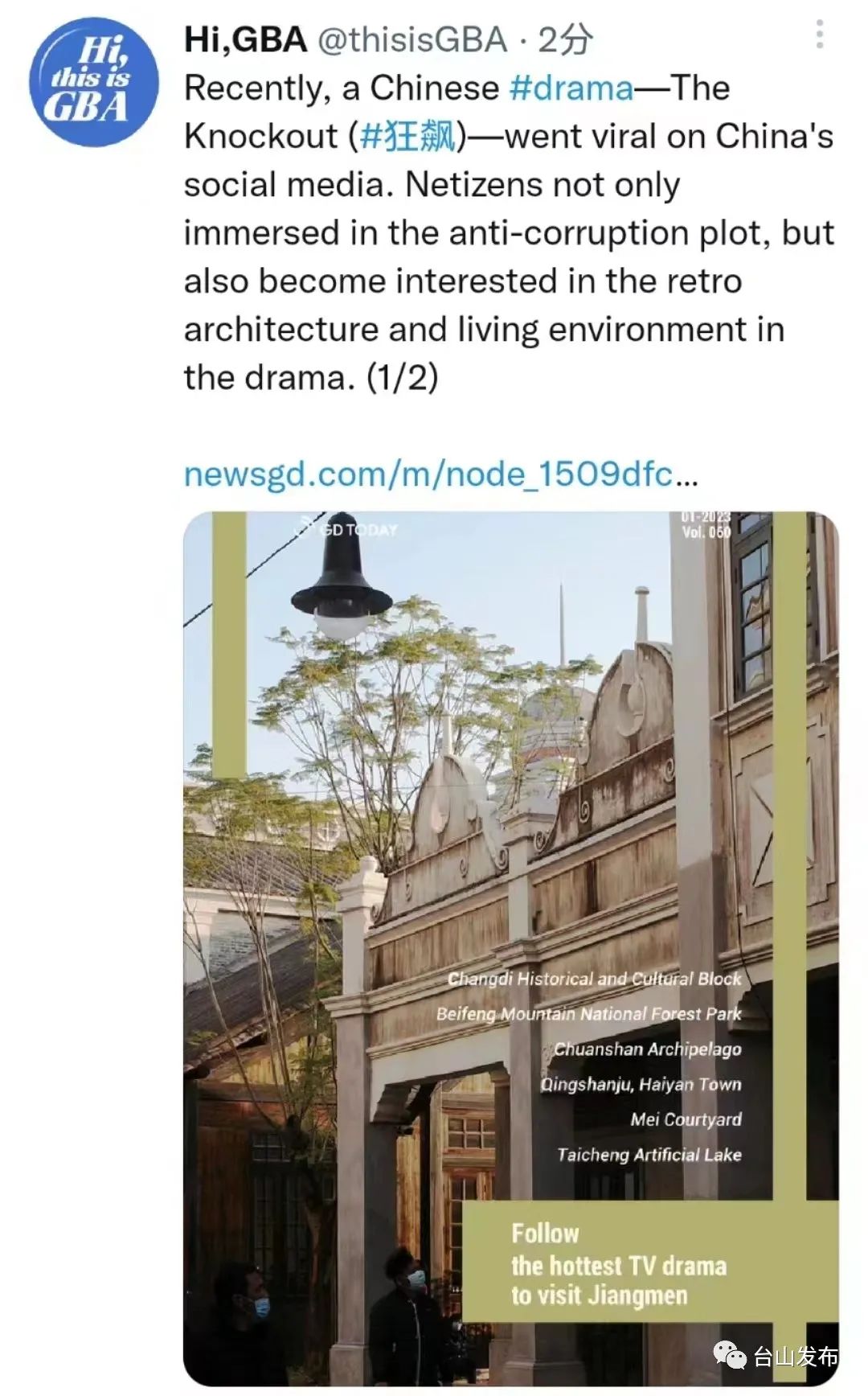Select Beifeng Mountain National Forest Park text
Image resolution: width=868 pixels, height=1396 pixels.
[588, 1014]
